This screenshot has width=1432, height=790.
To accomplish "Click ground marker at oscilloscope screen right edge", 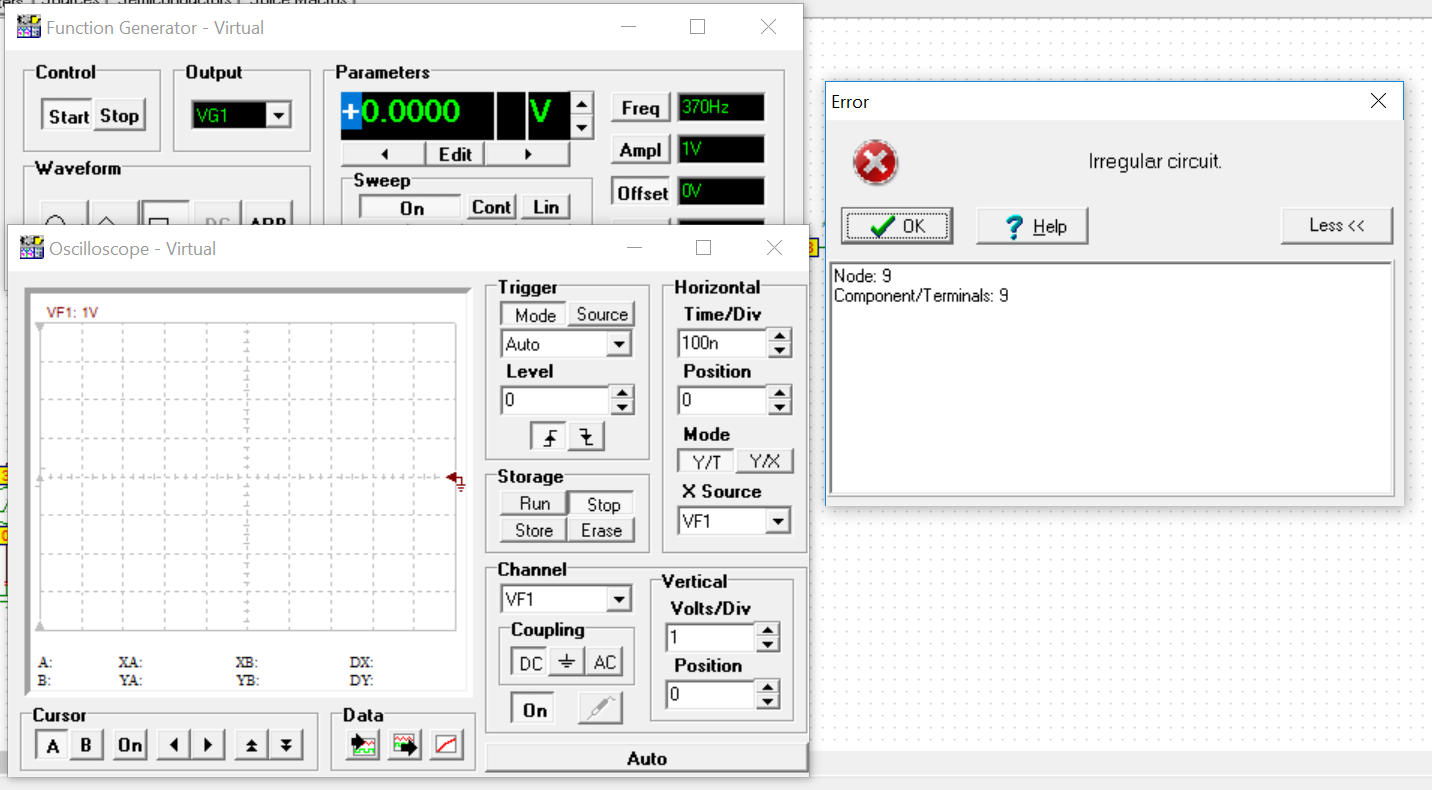I will tap(457, 481).
